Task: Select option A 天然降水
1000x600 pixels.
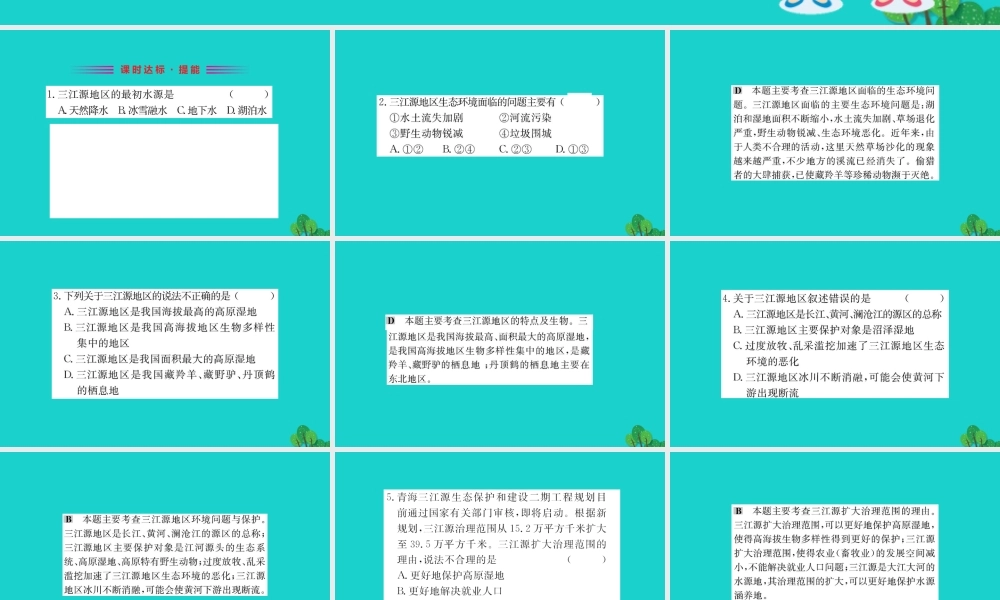Action: point(83,110)
